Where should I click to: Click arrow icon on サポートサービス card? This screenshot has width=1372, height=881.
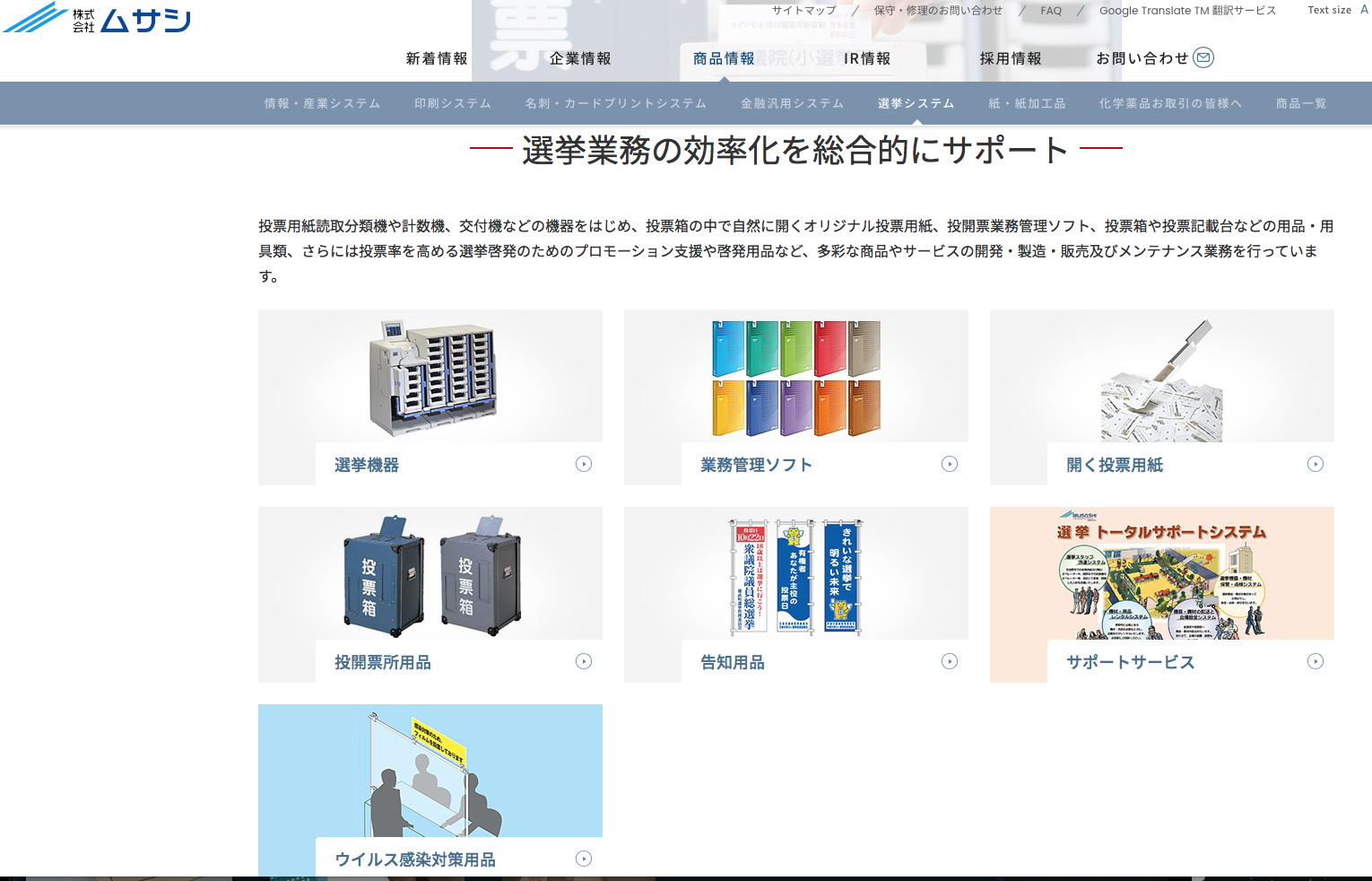tap(1316, 661)
